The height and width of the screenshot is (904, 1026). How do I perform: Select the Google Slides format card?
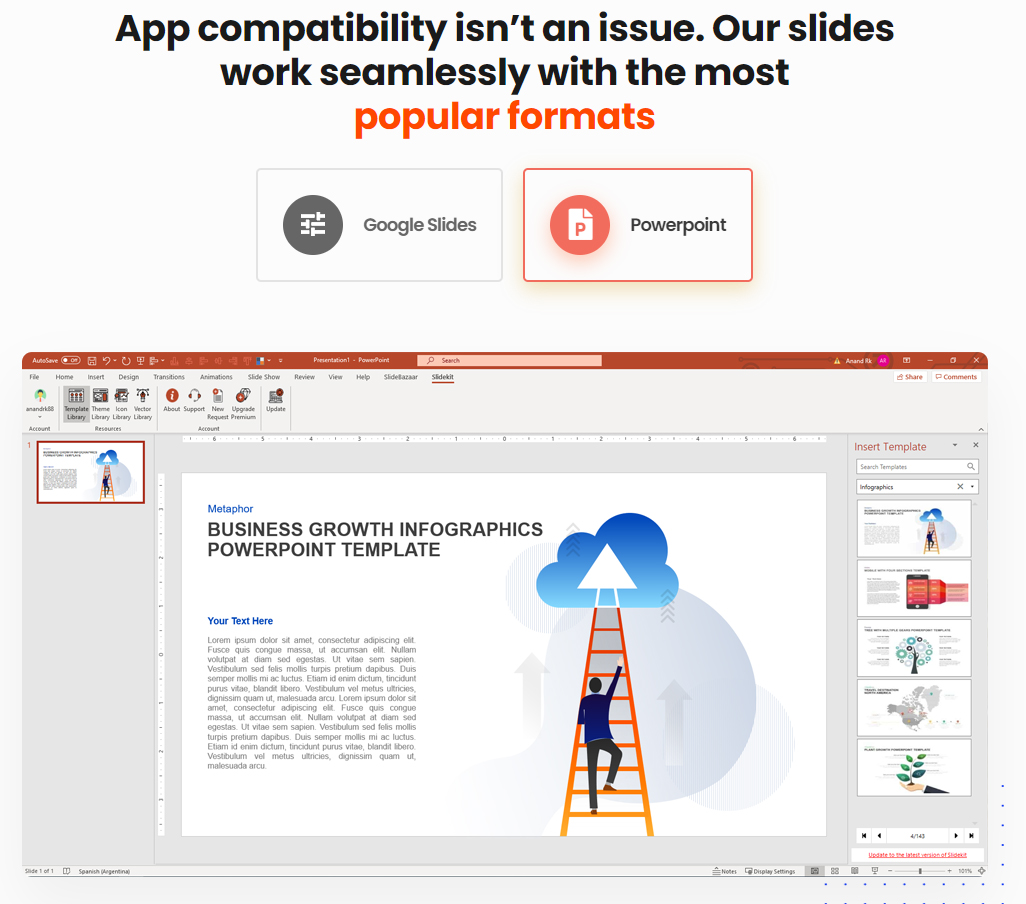(x=380, y=225)
